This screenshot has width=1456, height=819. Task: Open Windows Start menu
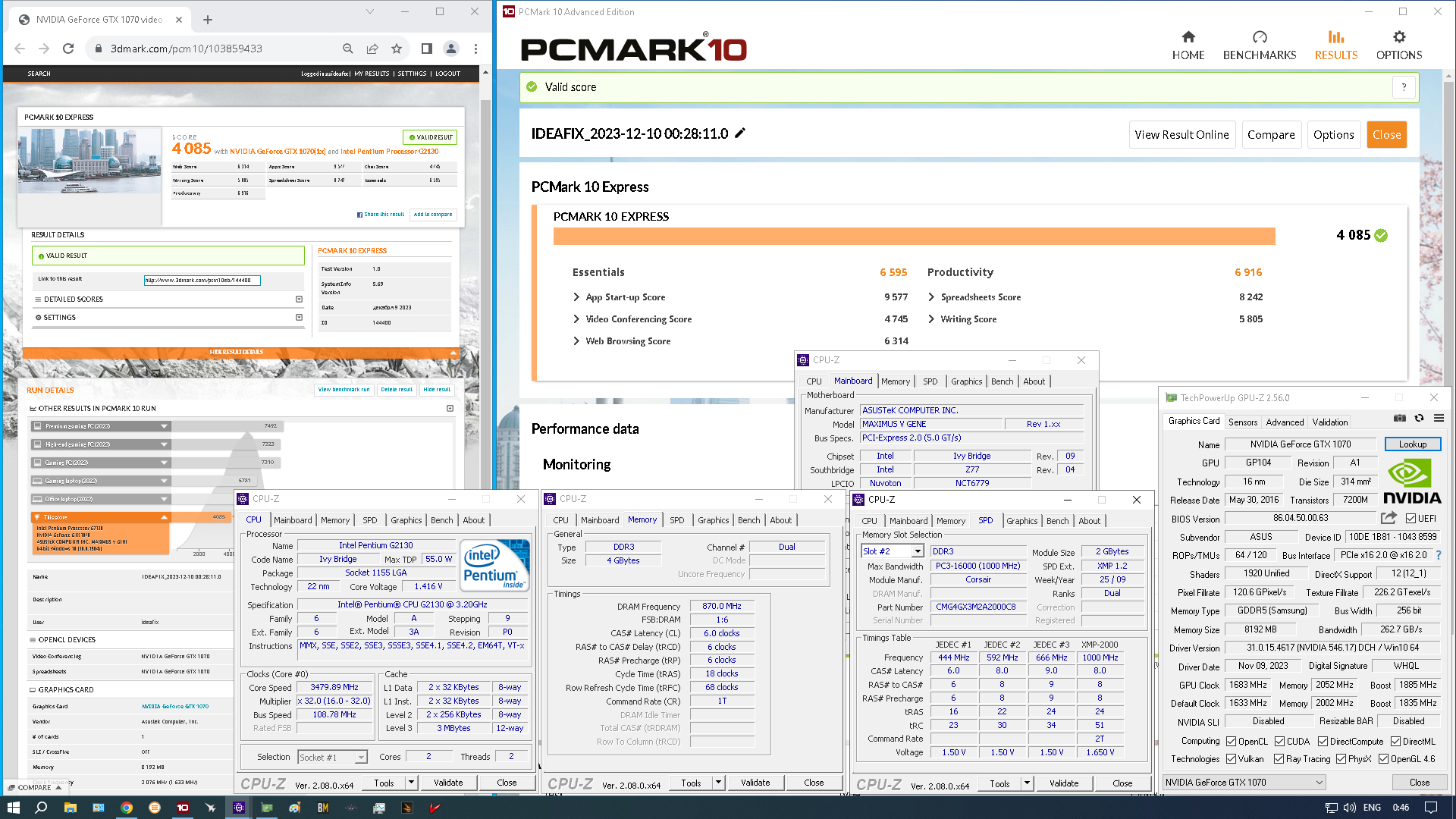coord(13,808)
